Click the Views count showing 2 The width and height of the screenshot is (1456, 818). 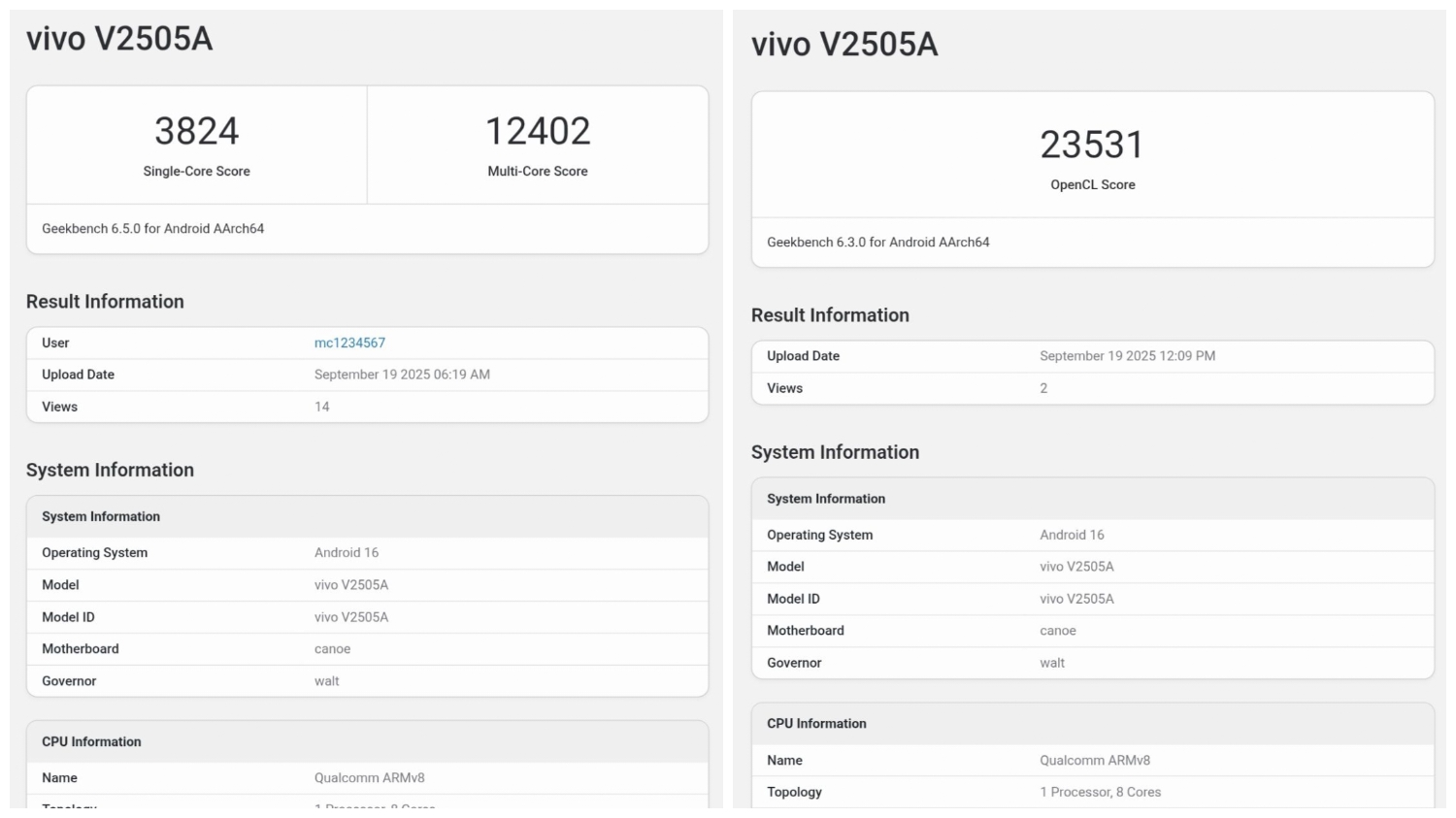1043,388
